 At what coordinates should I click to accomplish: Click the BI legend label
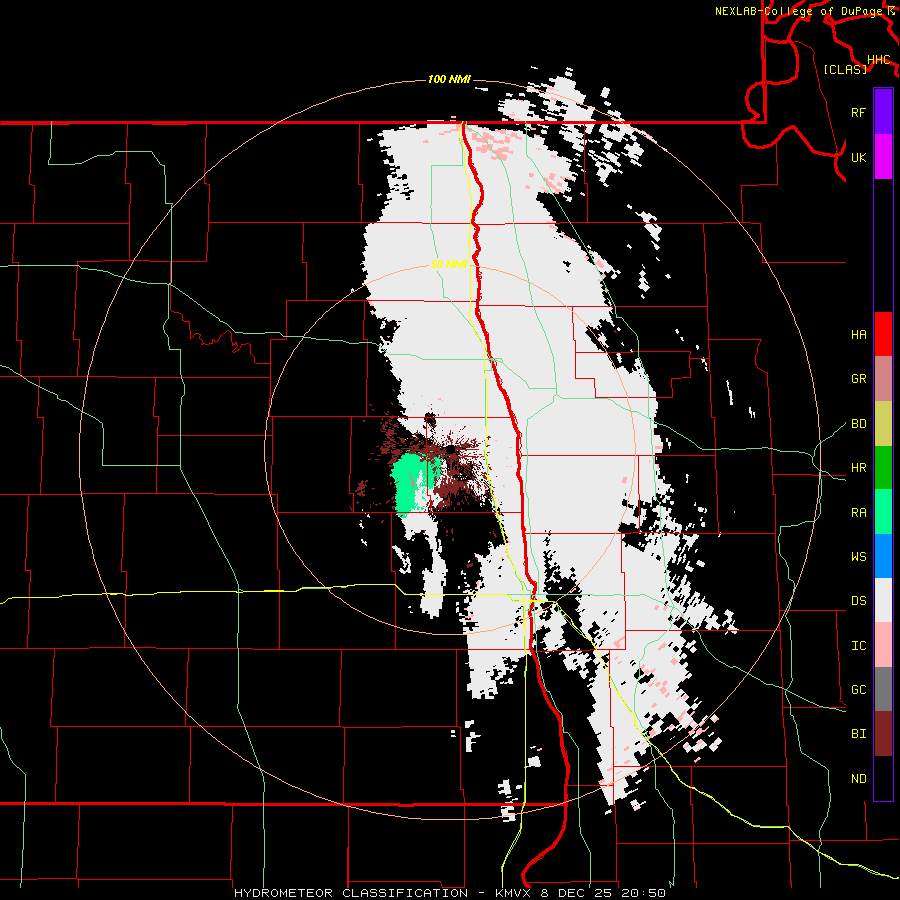point(859,734)
